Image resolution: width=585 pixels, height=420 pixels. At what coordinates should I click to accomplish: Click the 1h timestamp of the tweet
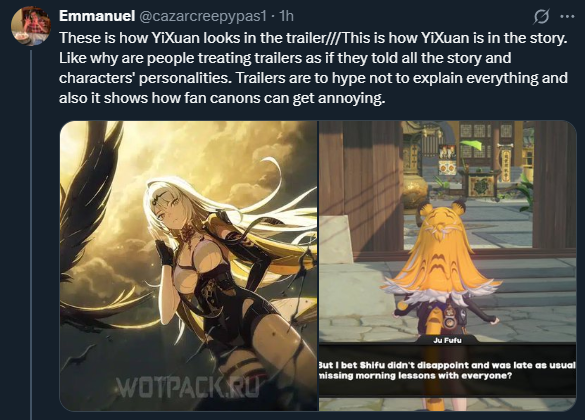[x=287, y=16]
